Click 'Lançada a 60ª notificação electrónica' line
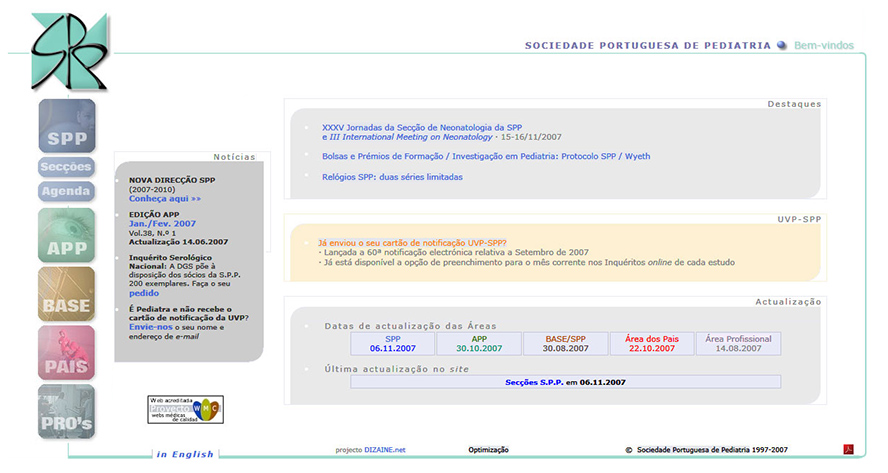This screenshot has width=888, height=473. [456, 253]
